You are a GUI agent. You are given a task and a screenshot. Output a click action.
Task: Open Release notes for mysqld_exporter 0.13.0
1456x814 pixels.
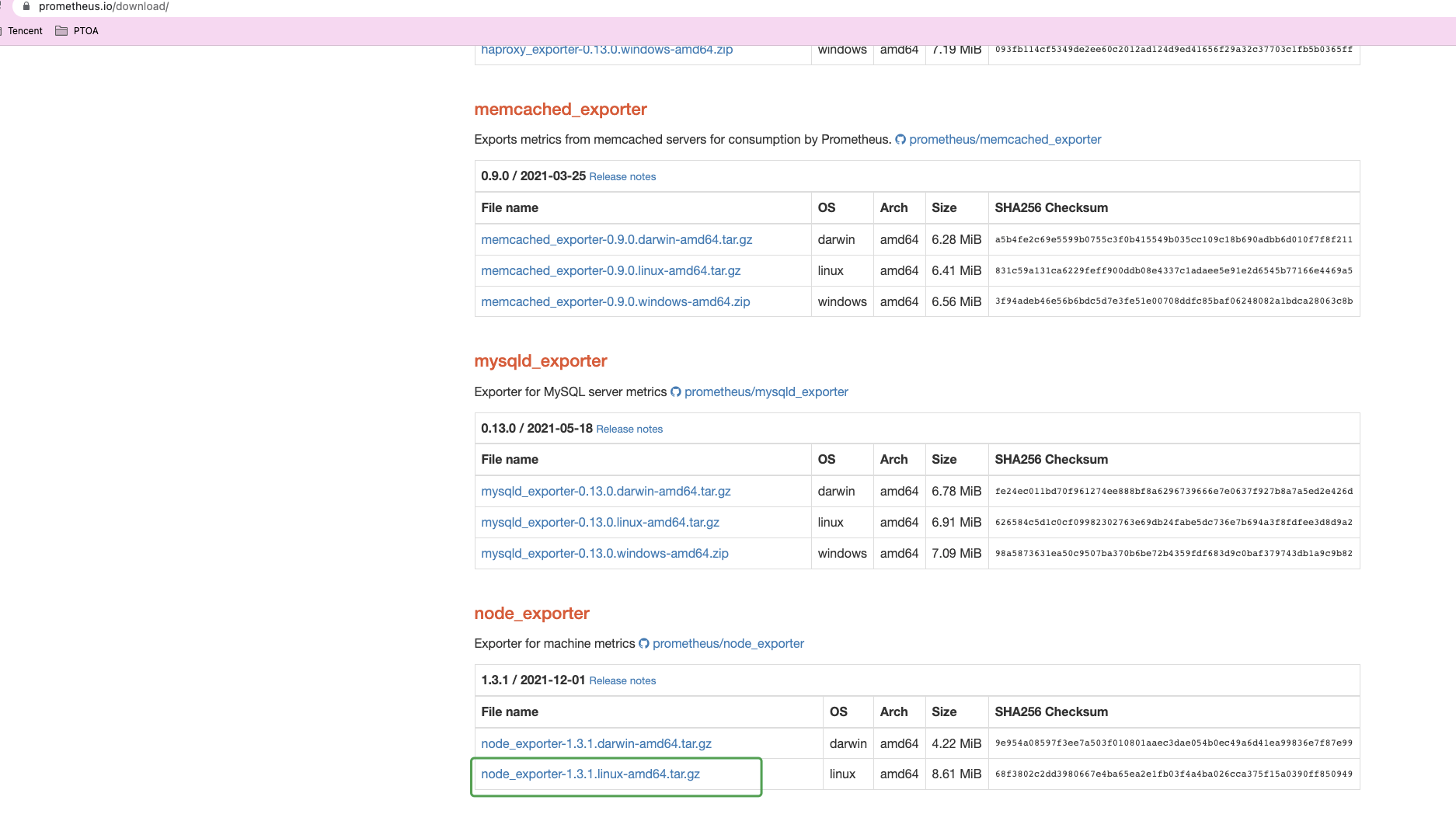click(629, 430)
